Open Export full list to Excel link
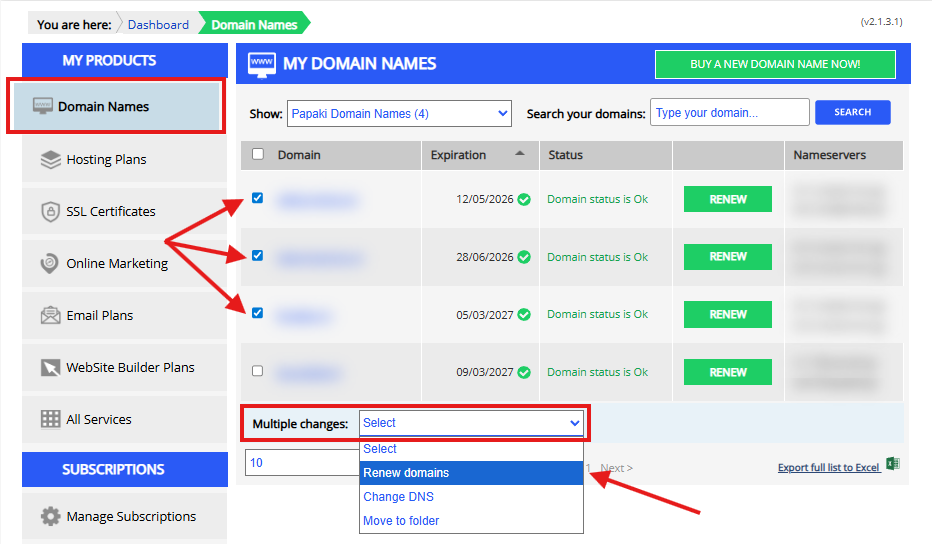The width and height of the screenshot is (932, 544). [x=828, y=468]
